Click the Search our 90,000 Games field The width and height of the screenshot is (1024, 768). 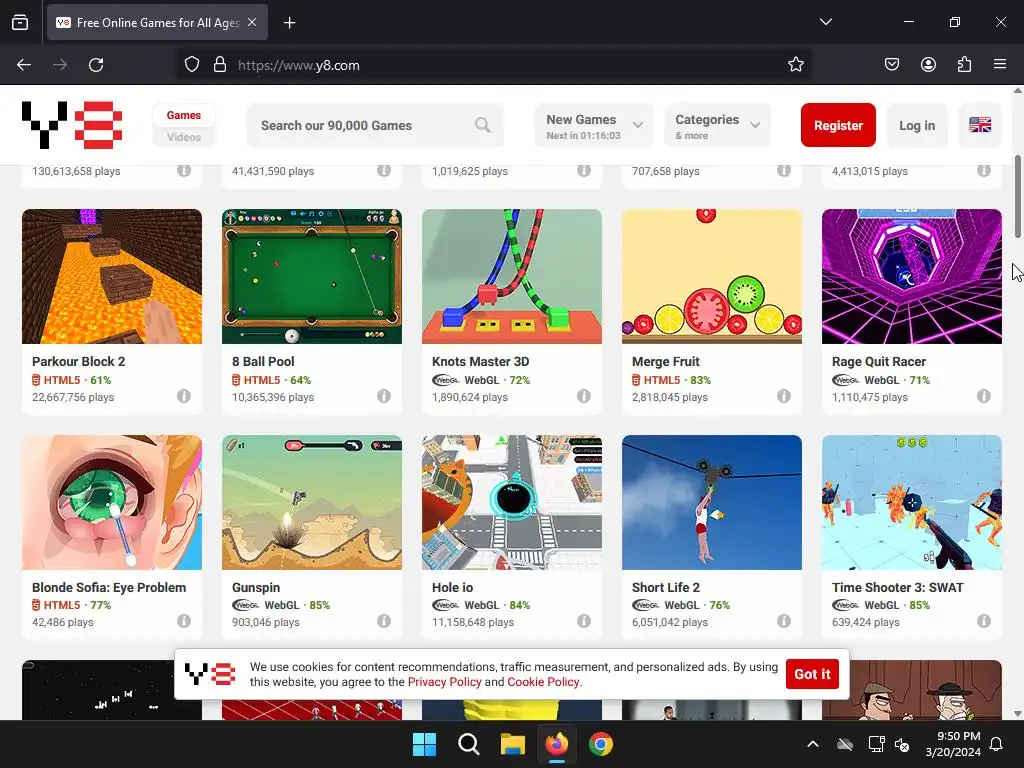click(x=375, y=125)
